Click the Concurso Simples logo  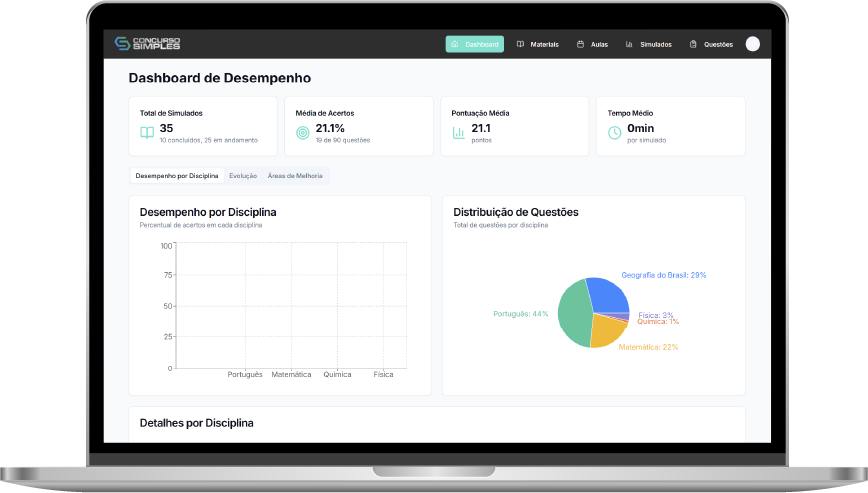[x=147, y=44]
